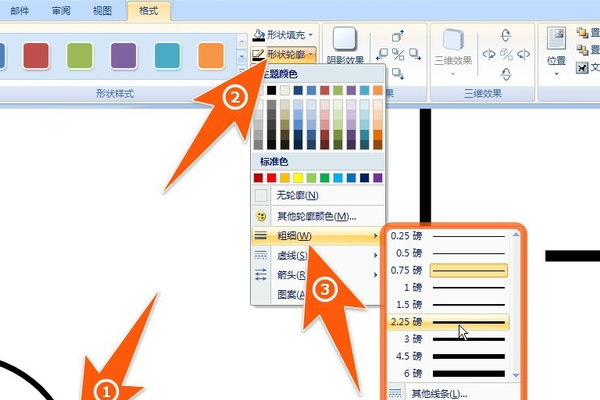Click line weight list scroll down arrow
The image size is (600, 400).
(515, 376)
